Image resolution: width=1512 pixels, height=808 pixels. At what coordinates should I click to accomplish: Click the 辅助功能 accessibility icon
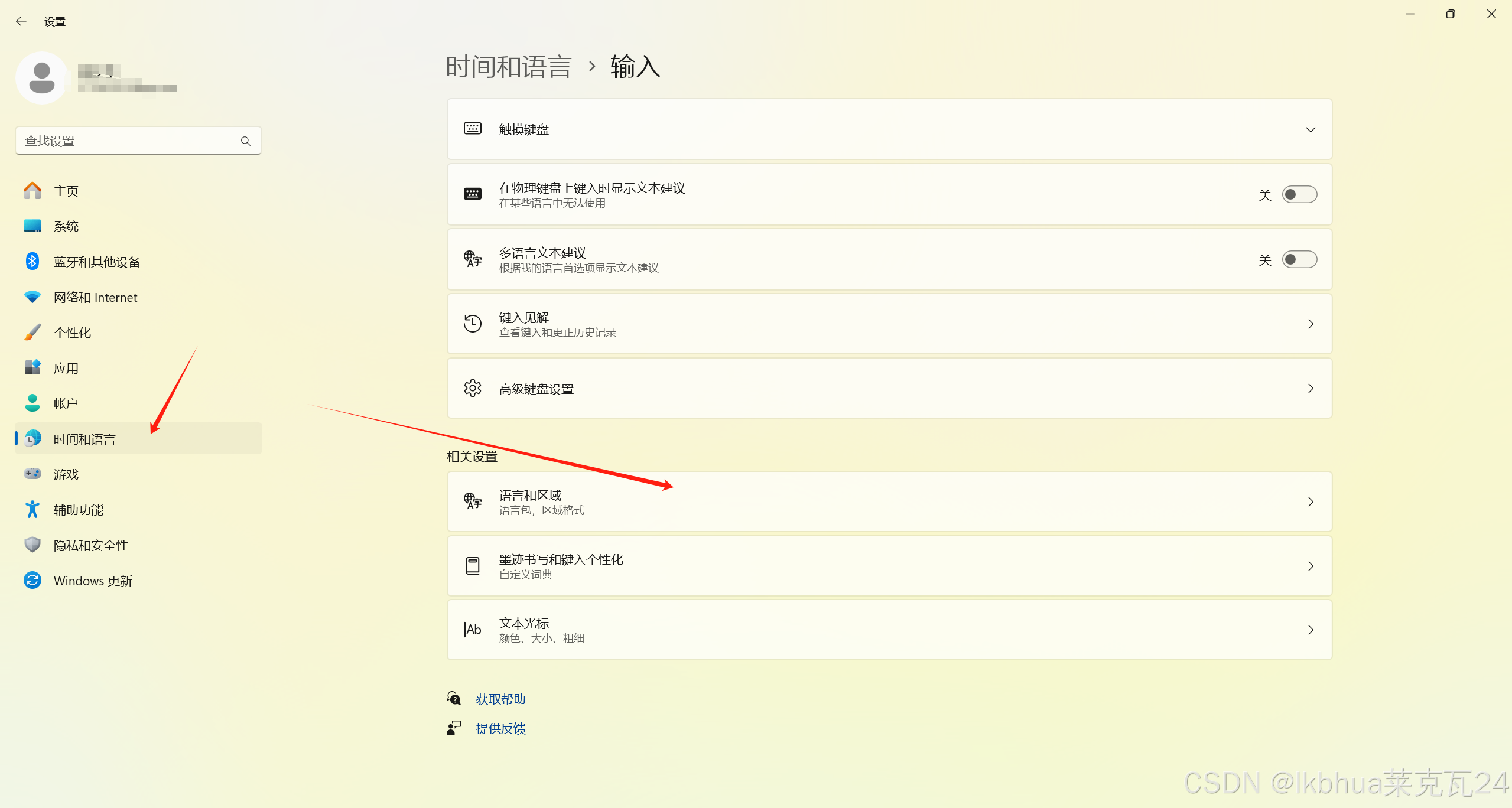(32, 510)
